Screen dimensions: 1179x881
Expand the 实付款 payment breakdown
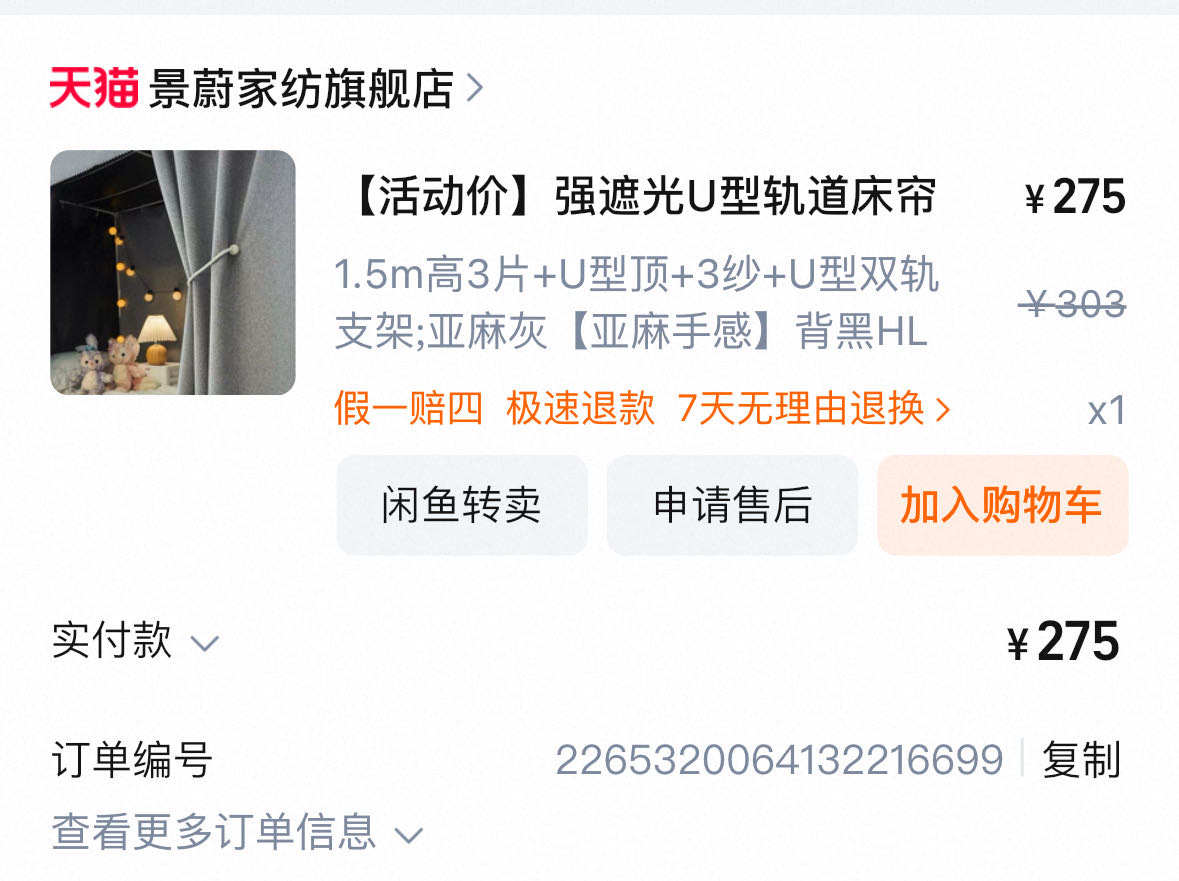pos(135,641)
